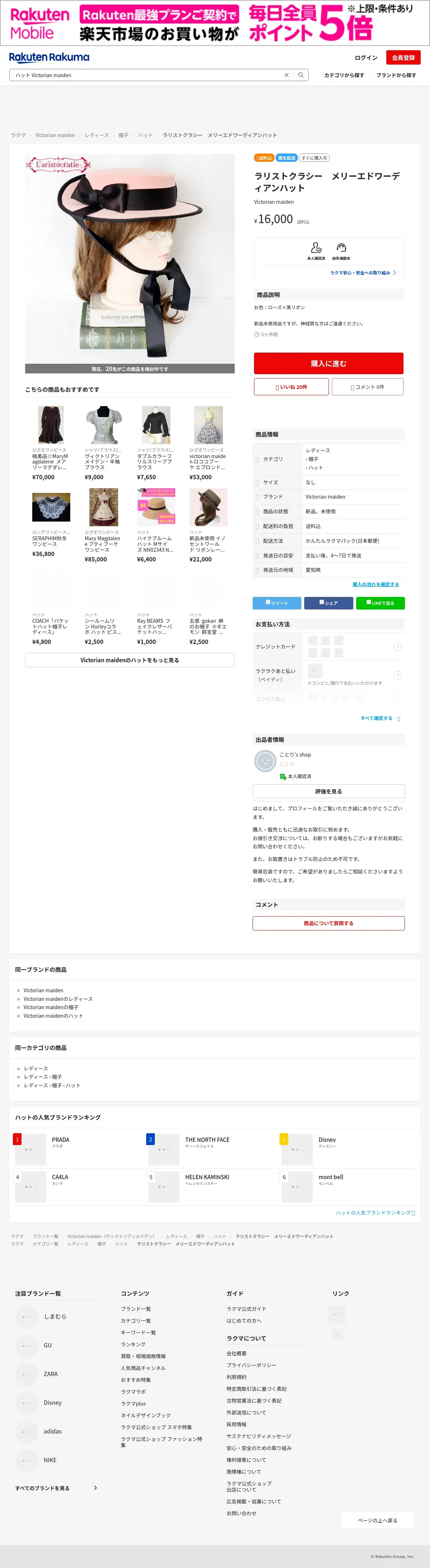Open the rank 1 PRADA brand image
This screenshot has width=430, height=1568.
coord(30,1149)
